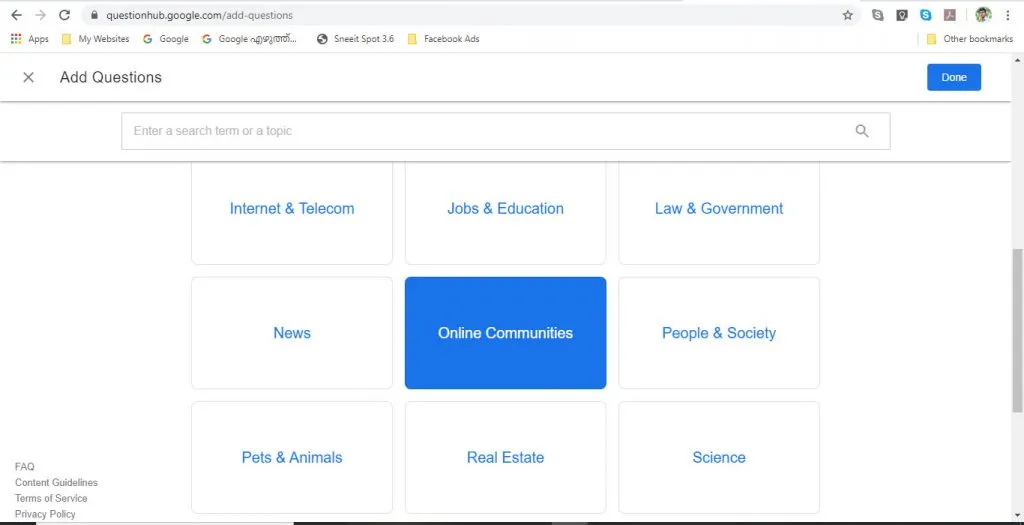Reload the page with the refresh icon
This screenshot has height=525, width=1024.
point(64,15)
